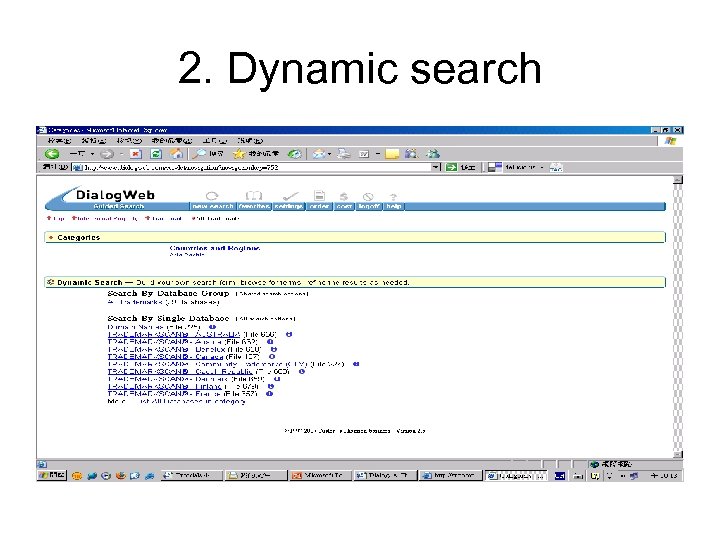Click the 'Asia Pacific' link under Categories
This screenshot has height=540, width=720.
(187, 254)
